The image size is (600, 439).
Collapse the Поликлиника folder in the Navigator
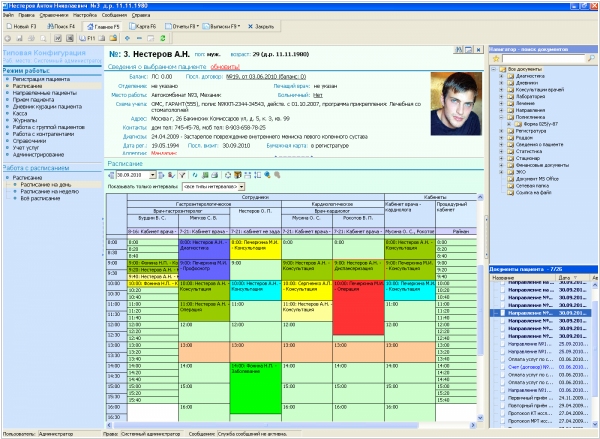(x=501, y=118)
